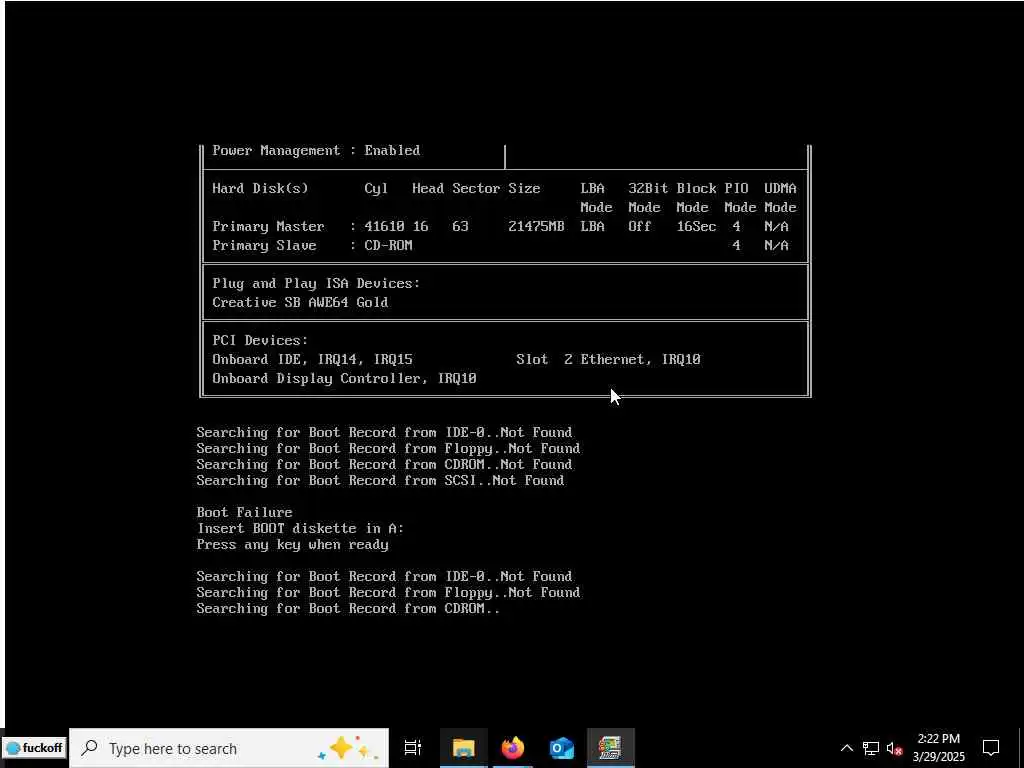Click the Primary Master label
The height and width of the screenshot is (768, 1024).
268,227
